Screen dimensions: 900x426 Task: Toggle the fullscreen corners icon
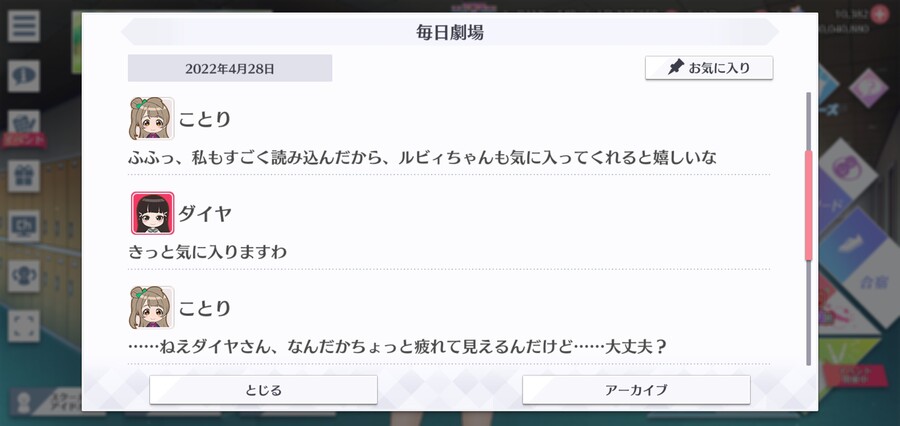(x=24, y=326)
